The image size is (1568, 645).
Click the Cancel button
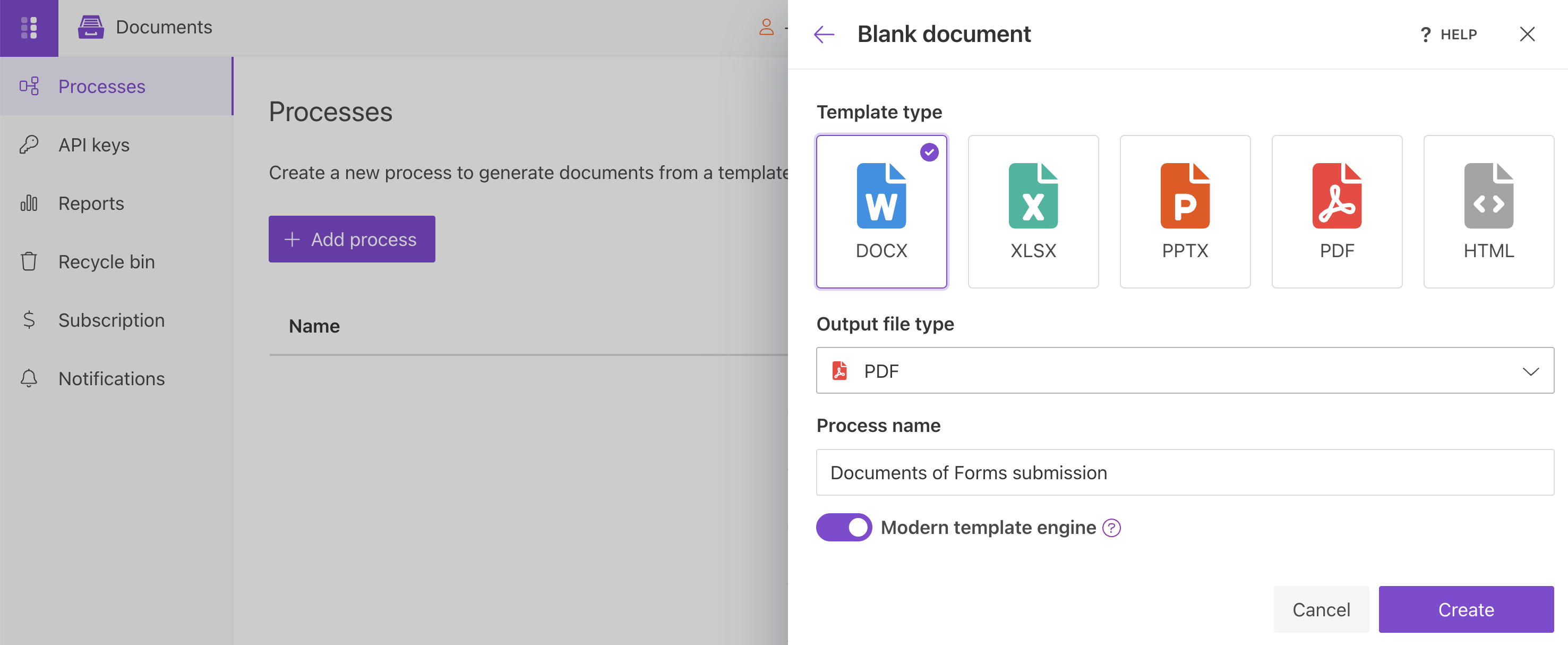coord(1321,609)
